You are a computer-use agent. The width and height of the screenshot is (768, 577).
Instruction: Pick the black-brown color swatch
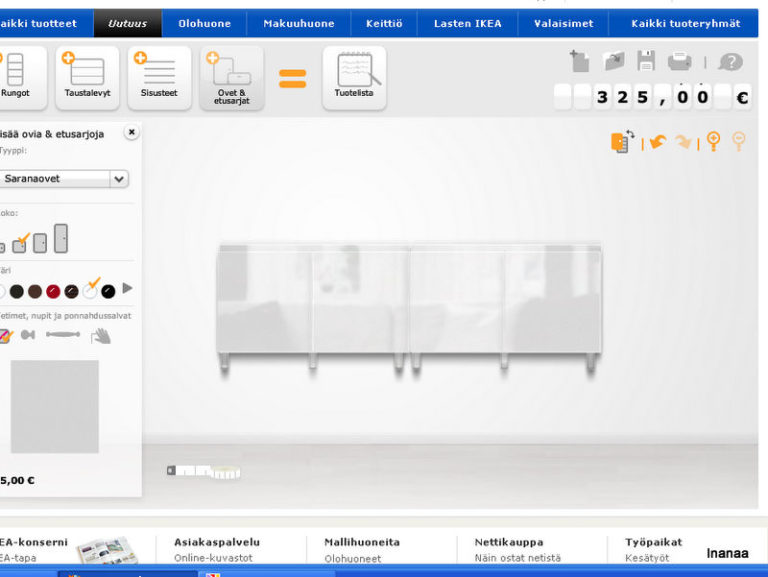[17, 292]
